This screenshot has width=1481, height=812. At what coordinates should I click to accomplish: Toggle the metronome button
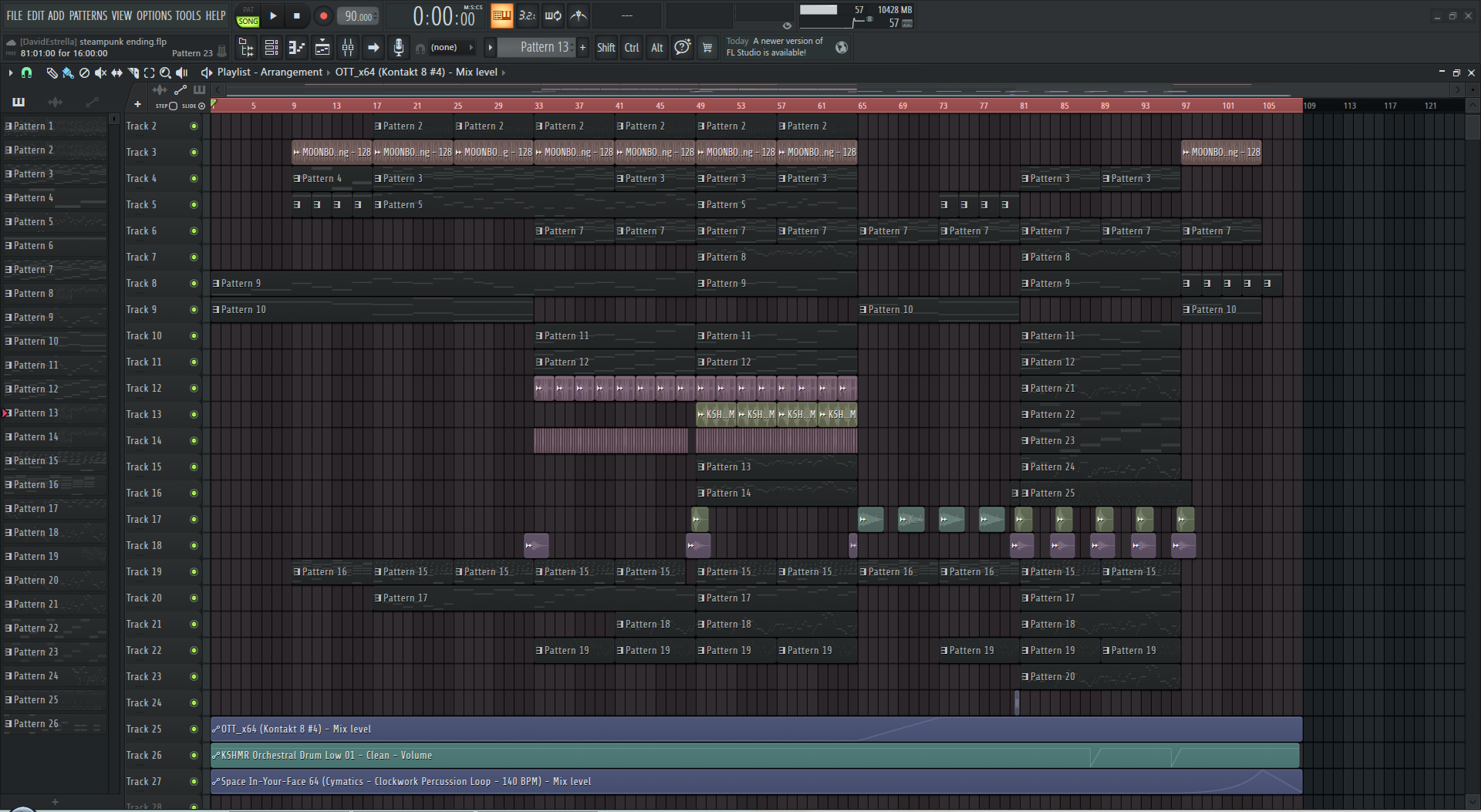[579, 15]
